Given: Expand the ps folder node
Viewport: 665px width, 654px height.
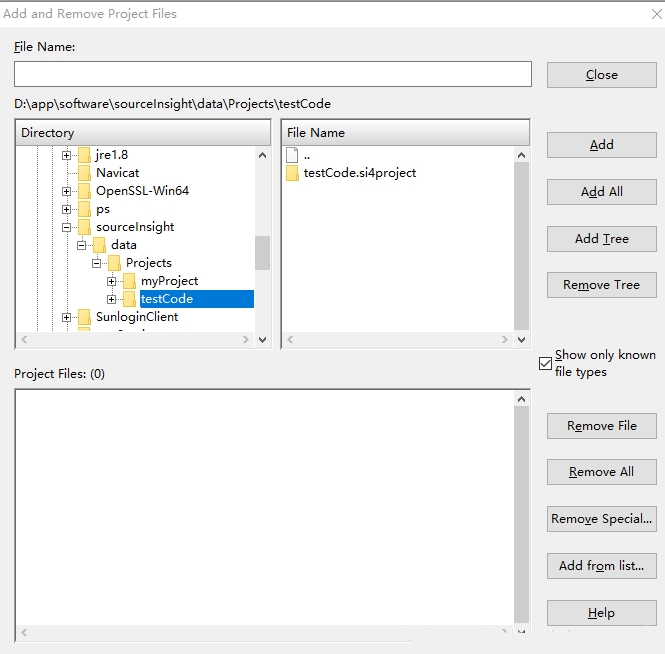Looking at the screenshot, I should (67, 209).
